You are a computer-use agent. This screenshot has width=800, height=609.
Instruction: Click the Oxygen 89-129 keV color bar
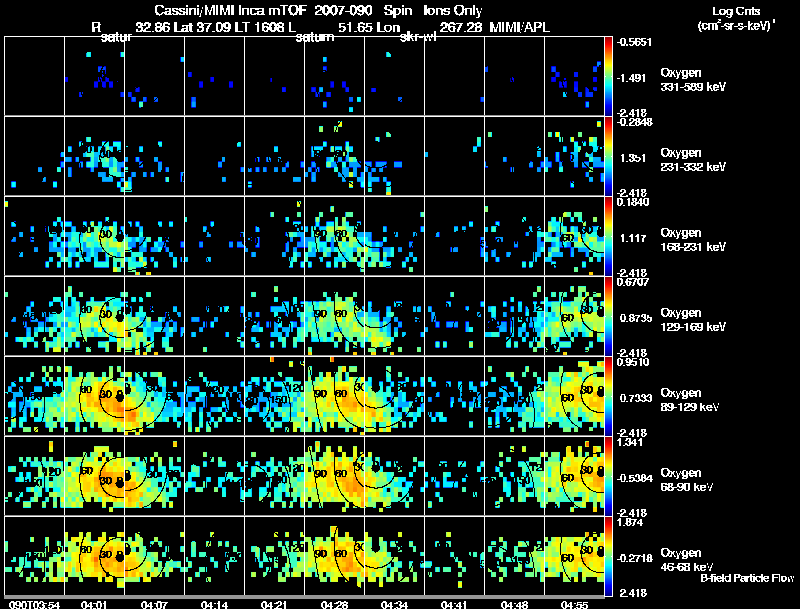click(x=608, y=396)
